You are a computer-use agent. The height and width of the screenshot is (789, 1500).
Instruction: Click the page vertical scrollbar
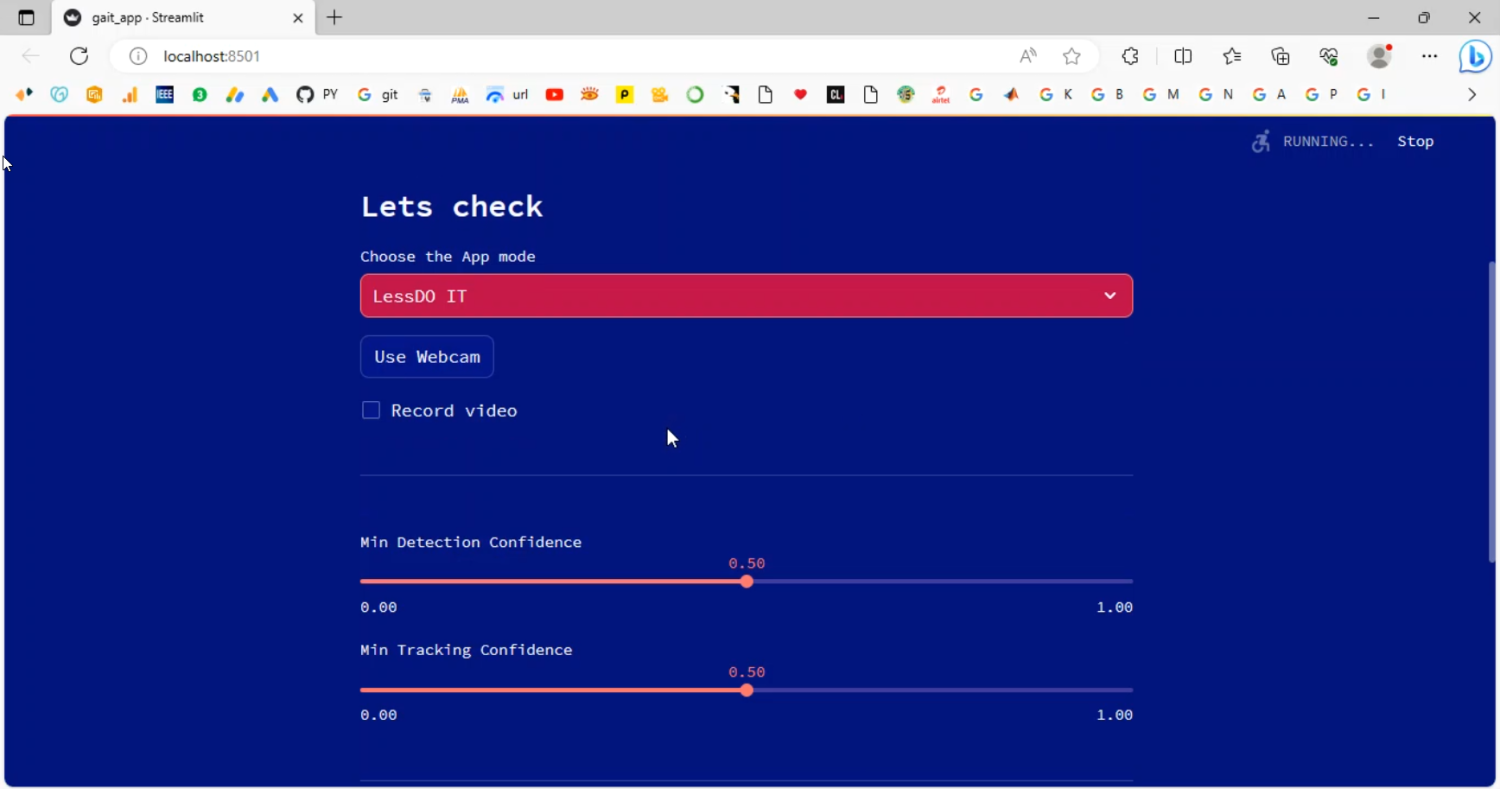[x=1492, y=410]
